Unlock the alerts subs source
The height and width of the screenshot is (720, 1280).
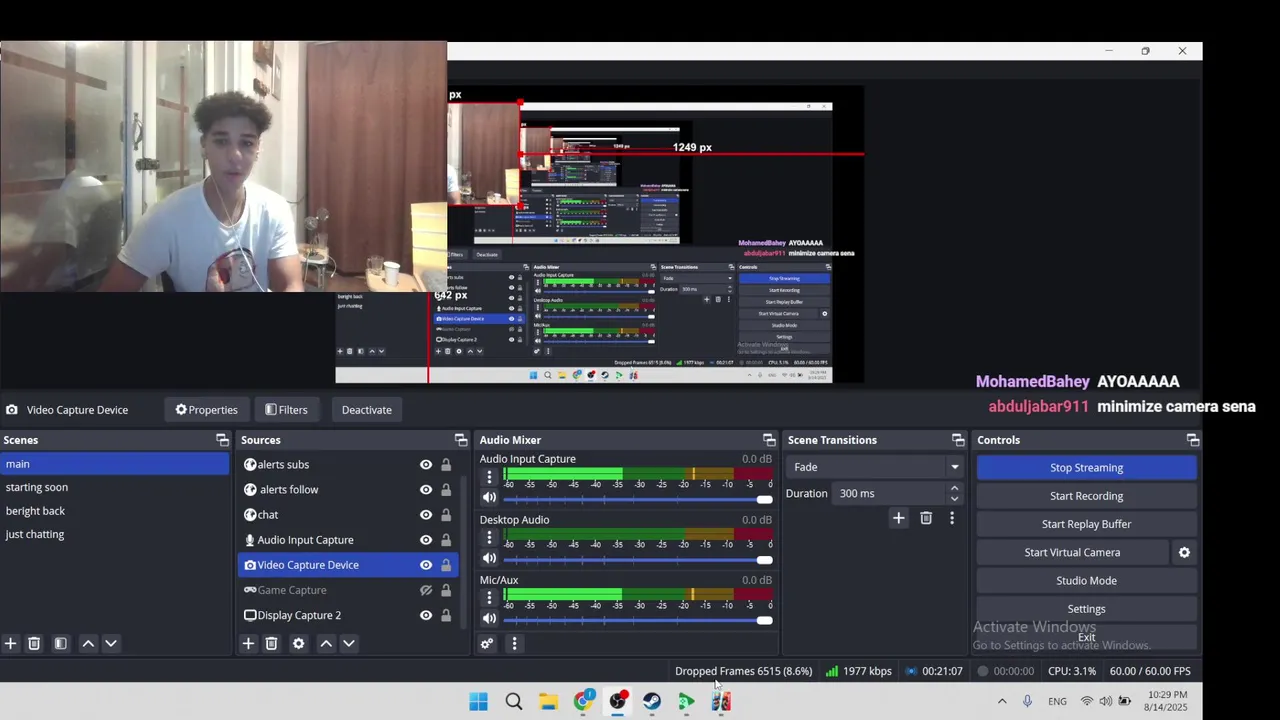pyautogui.click(x=446, y=465)
